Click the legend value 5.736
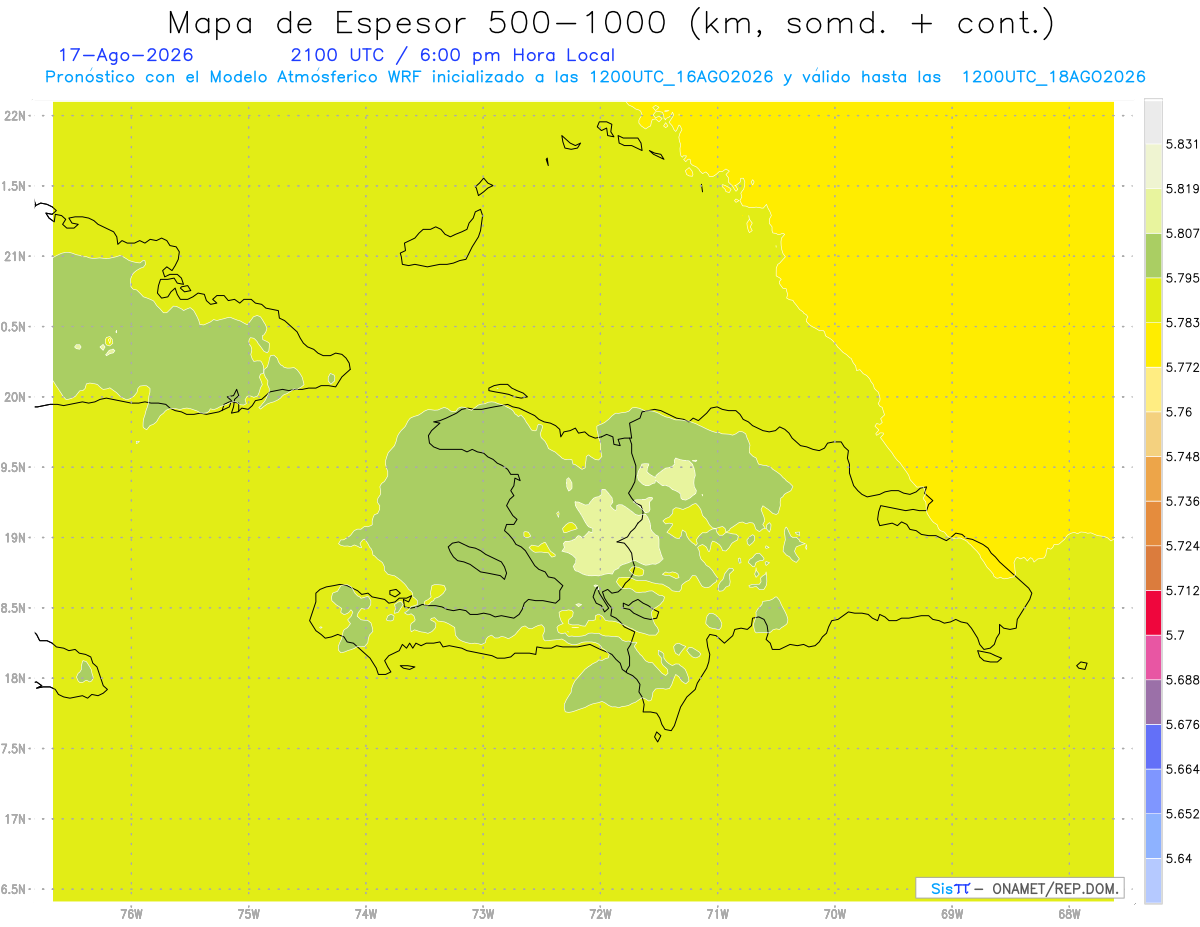This screenshot has width=1200, height=927. coord(1182,501)
